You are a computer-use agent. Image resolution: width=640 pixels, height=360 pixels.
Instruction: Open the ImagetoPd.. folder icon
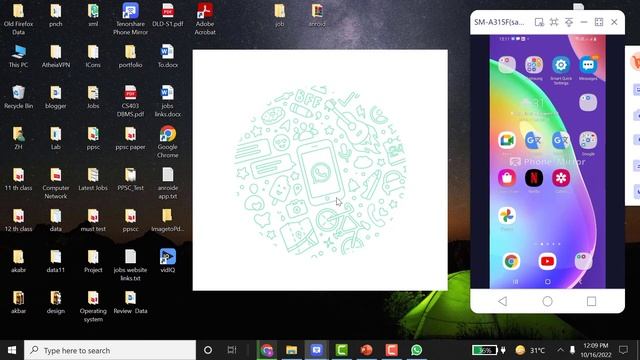point(168,220)
